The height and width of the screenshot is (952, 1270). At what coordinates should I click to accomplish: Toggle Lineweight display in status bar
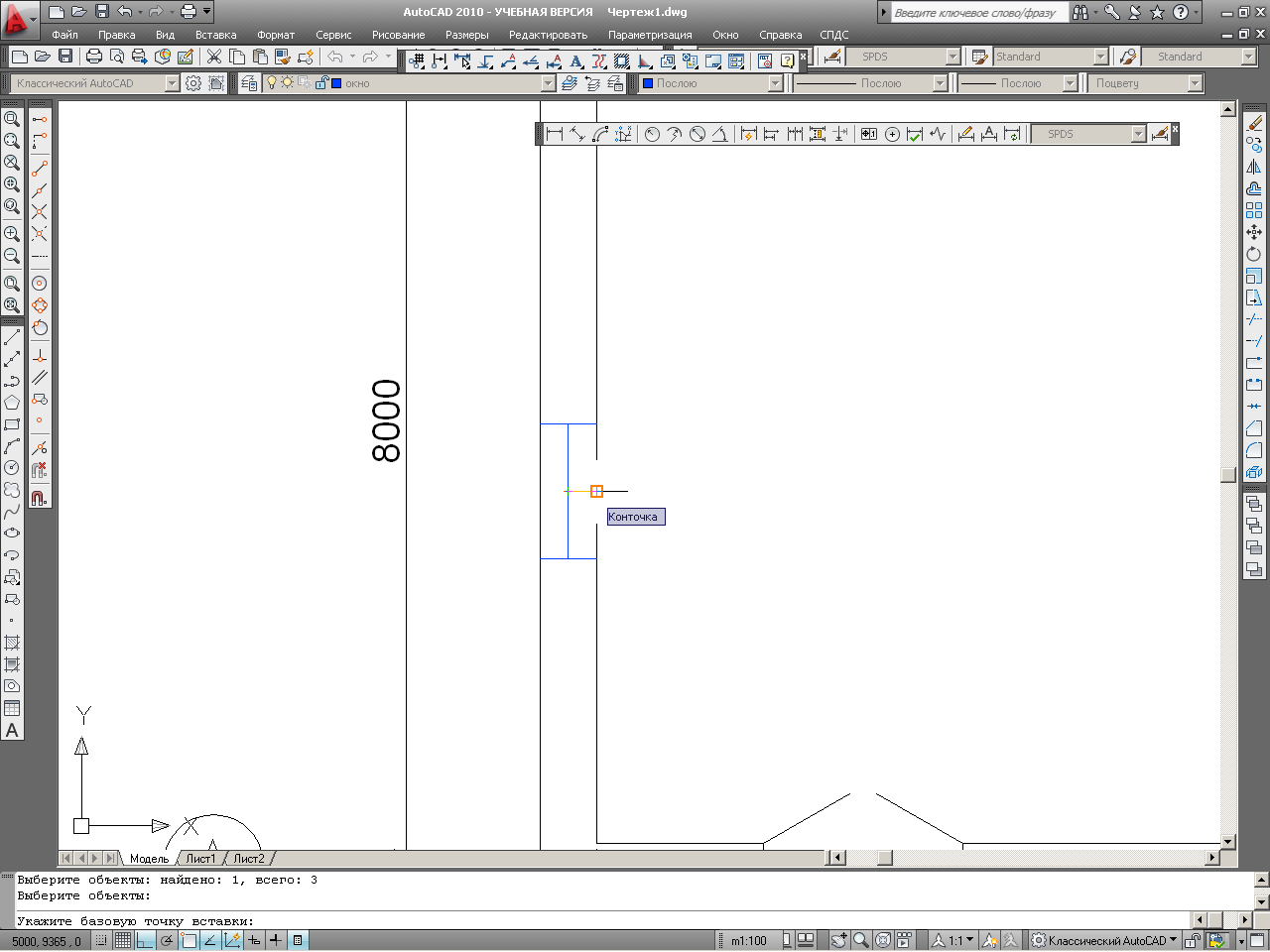[276, 940]
